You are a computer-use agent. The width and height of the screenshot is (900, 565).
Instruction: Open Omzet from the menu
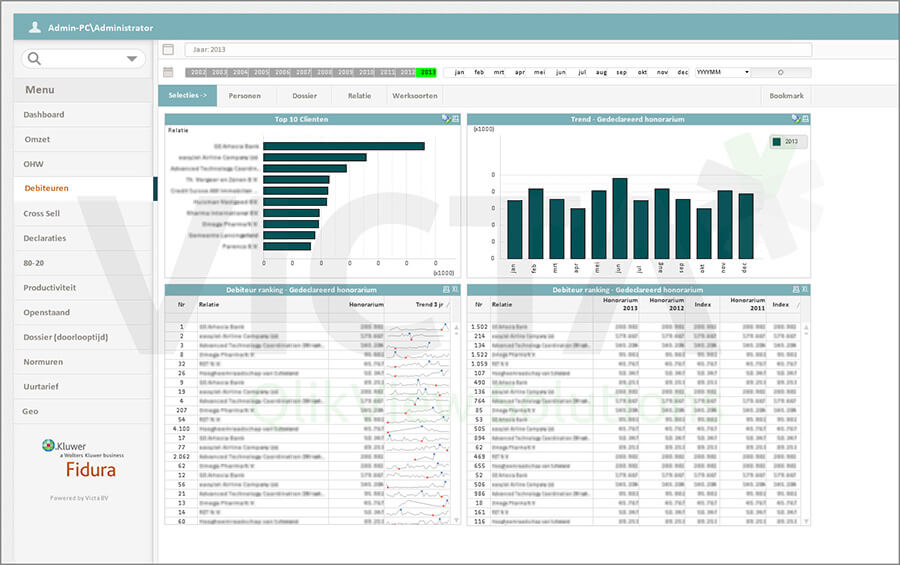coord(83,139)
